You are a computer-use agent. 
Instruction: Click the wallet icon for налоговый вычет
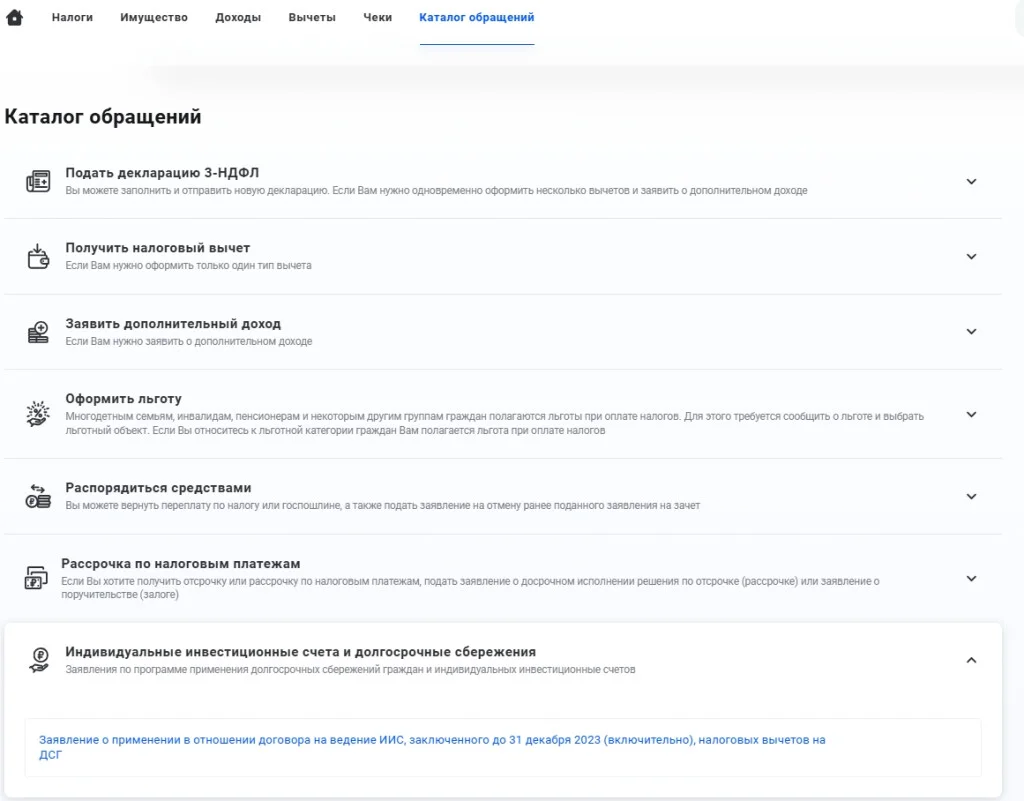38,257
